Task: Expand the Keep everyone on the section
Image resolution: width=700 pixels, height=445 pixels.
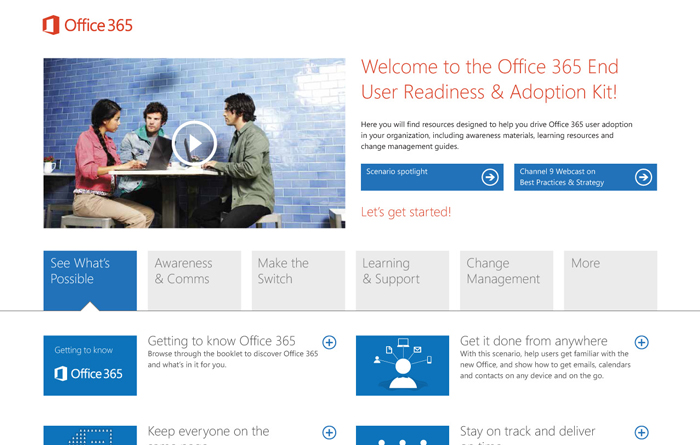Action: point(329,433)
